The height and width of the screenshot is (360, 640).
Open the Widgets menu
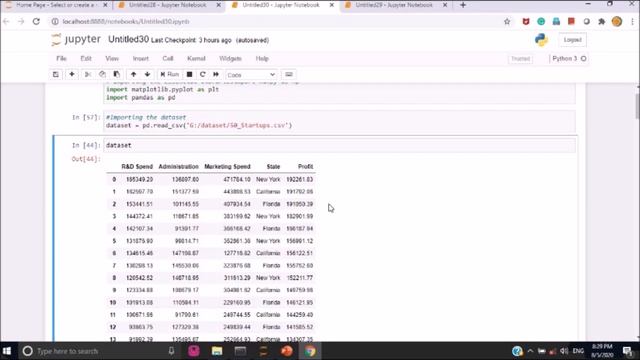coord(230,59)
